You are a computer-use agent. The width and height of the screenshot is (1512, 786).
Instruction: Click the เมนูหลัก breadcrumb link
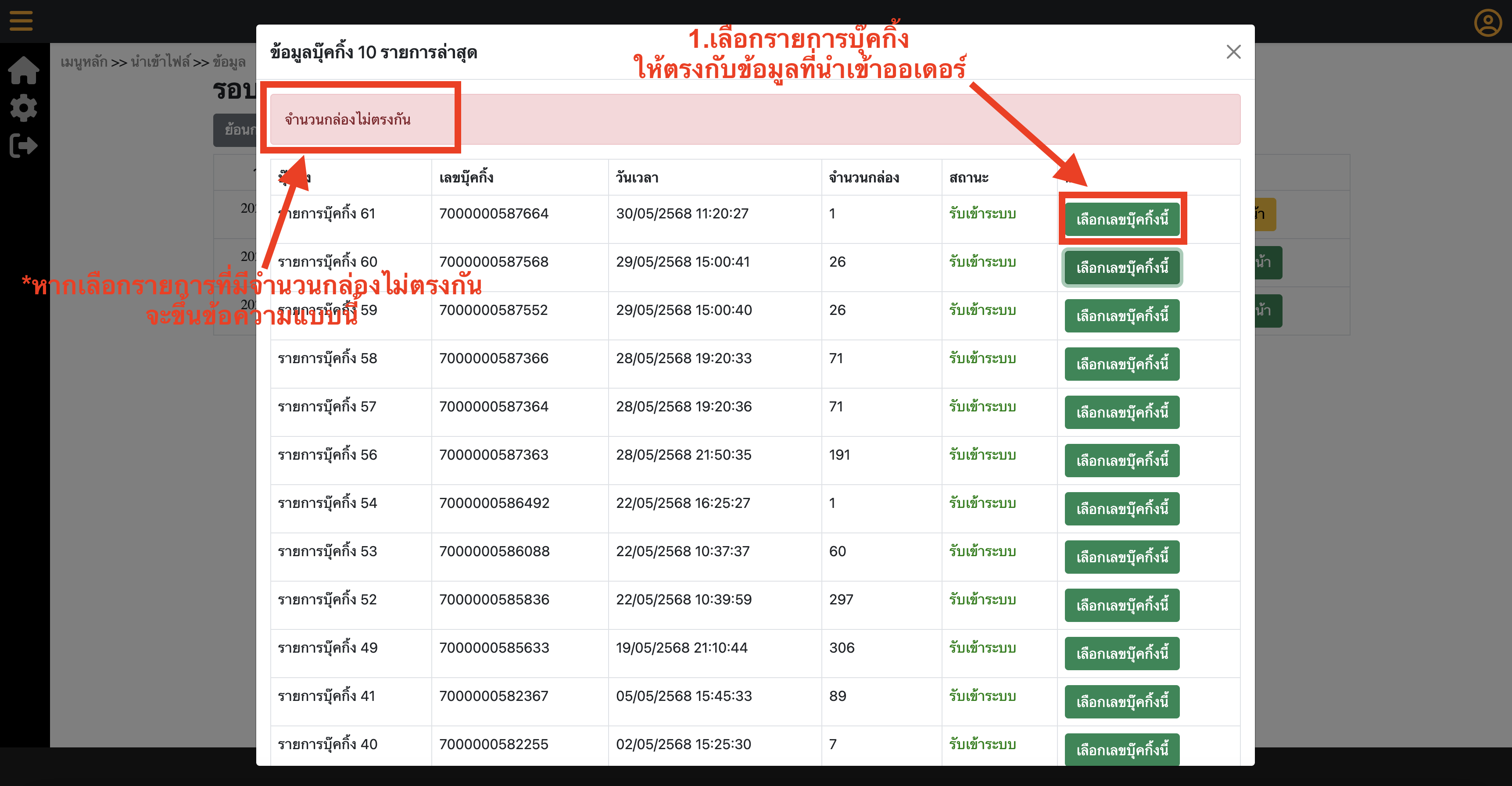click(x=84, y=62)
